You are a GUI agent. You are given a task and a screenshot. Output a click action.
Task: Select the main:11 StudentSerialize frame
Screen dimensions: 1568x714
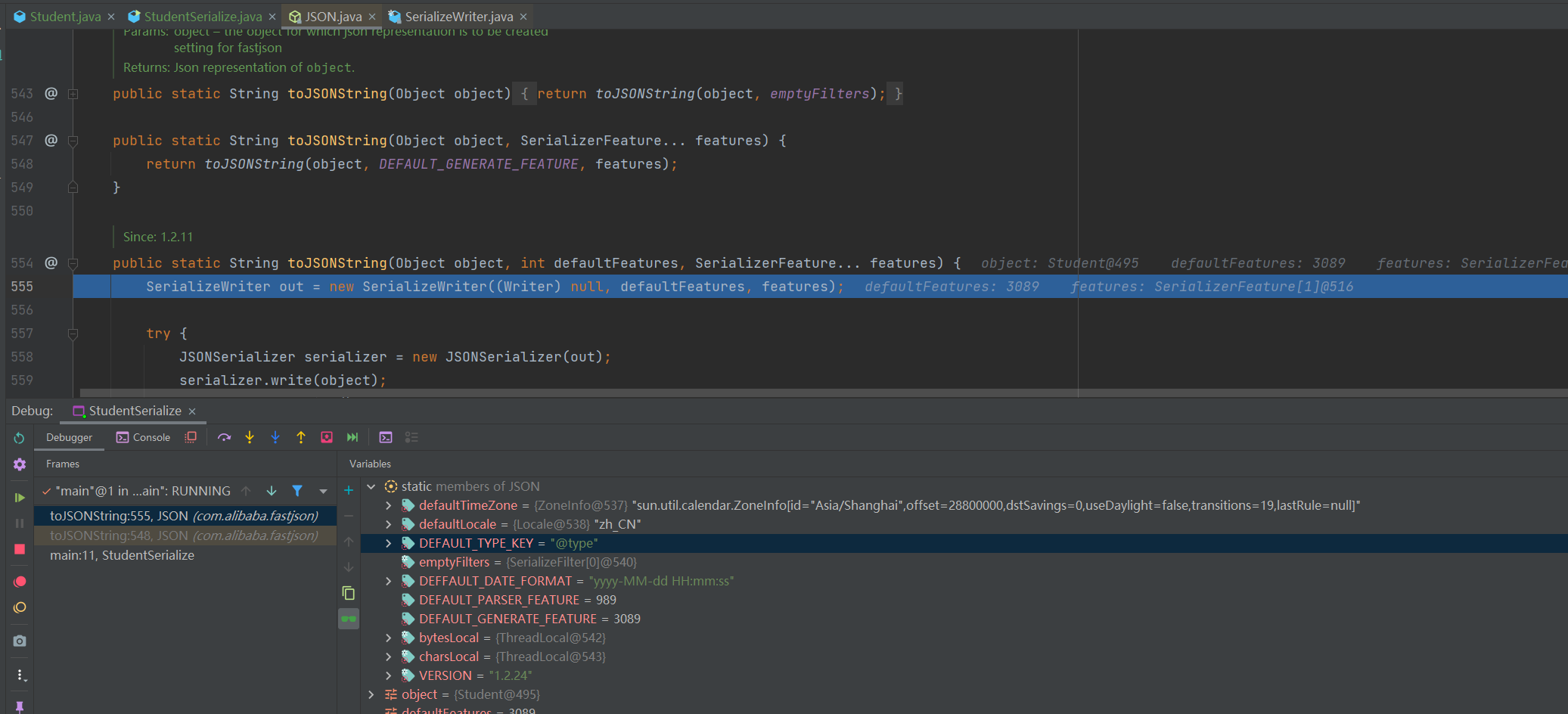tap(121, 554)
